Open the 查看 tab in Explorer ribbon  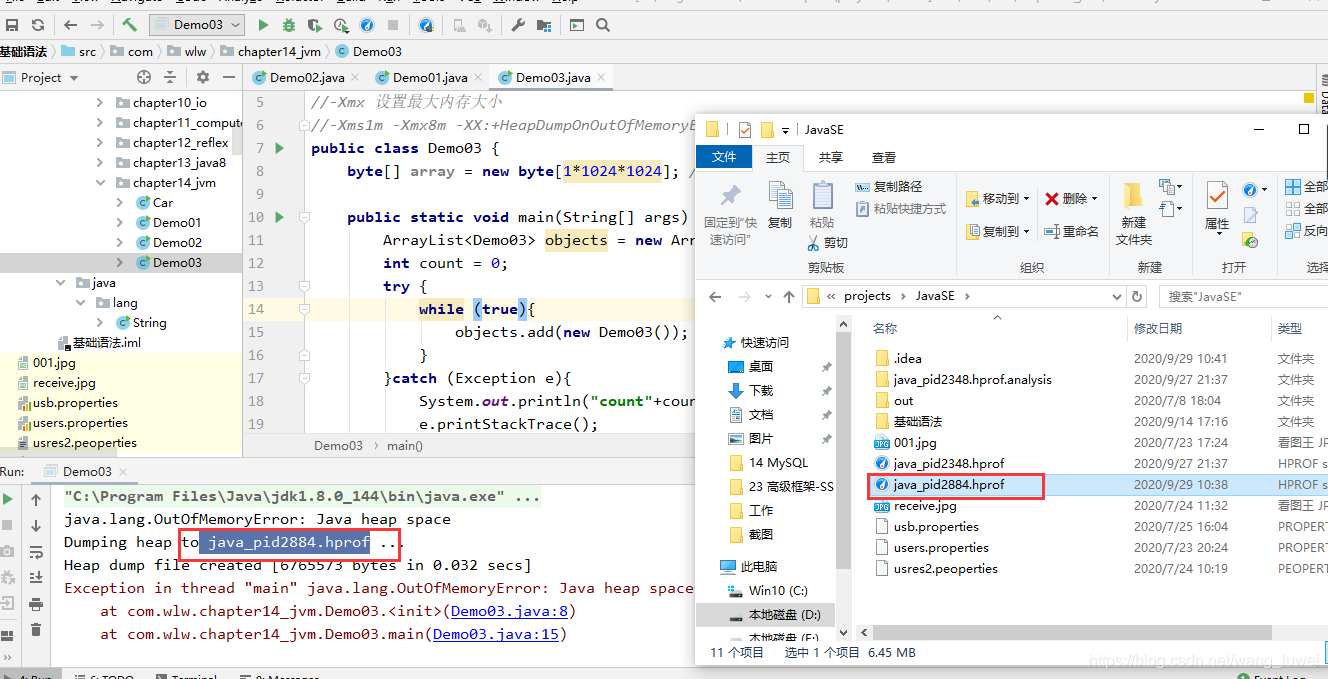[x=883, y=157]
